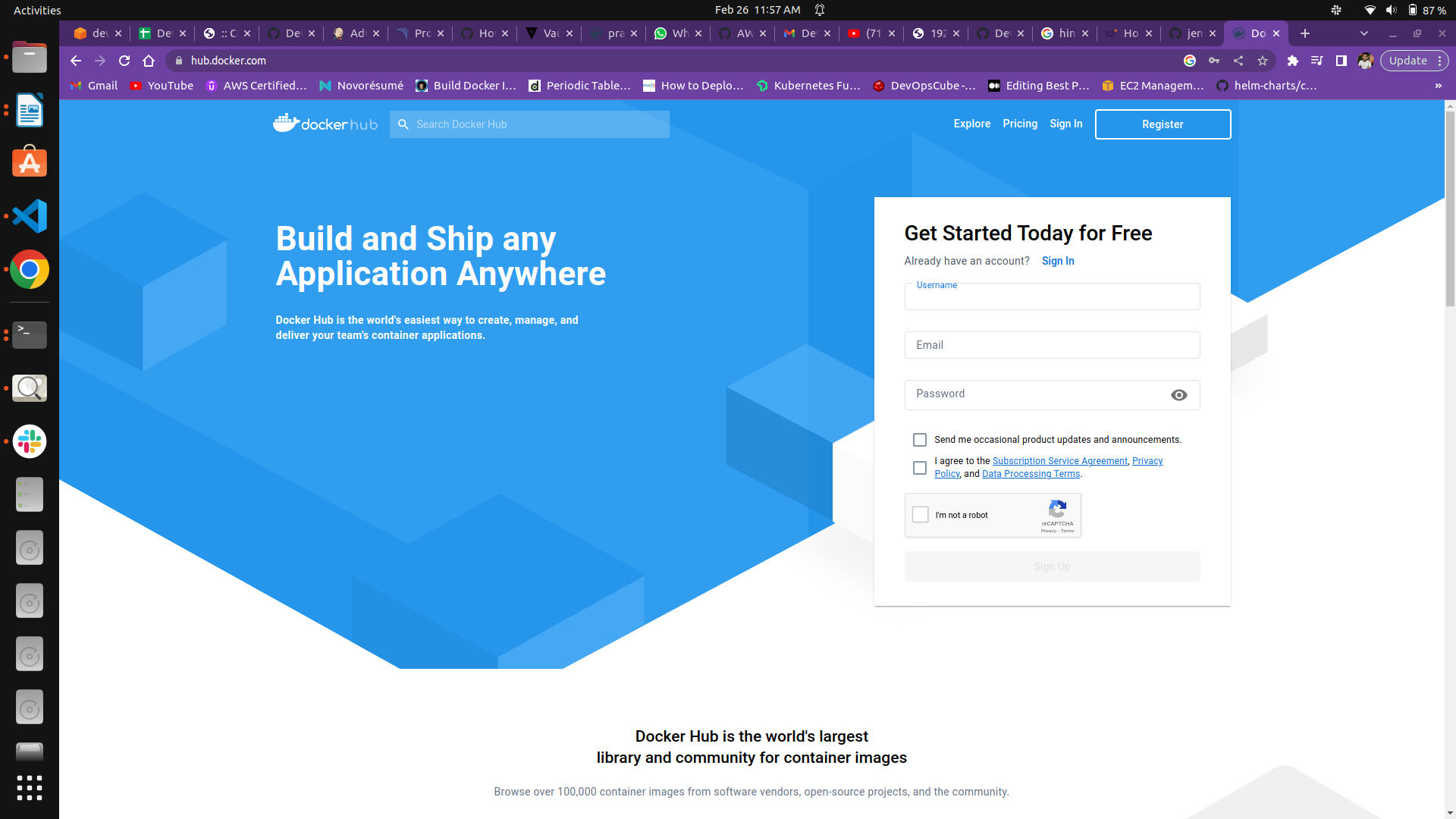Click Sign In link beside 'Already have an account?'
This screenshot has width=1456, height=819.
coord(1058,261)
